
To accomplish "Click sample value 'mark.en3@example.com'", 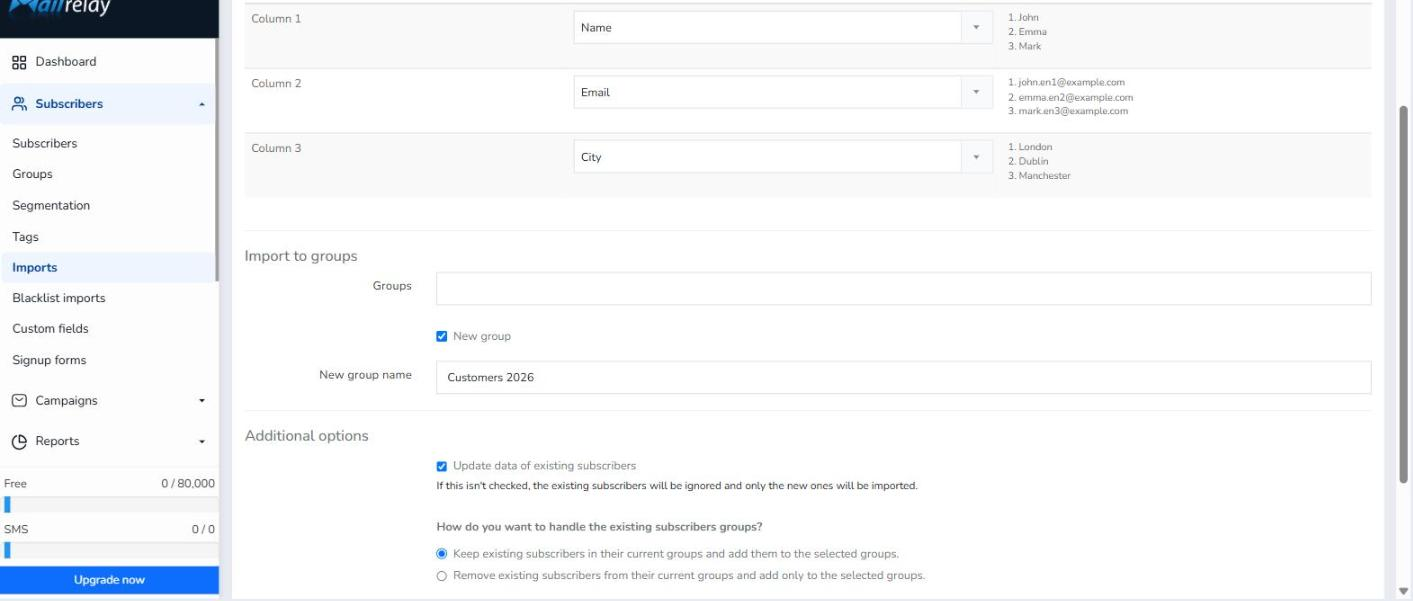I will coord(1073,111).
